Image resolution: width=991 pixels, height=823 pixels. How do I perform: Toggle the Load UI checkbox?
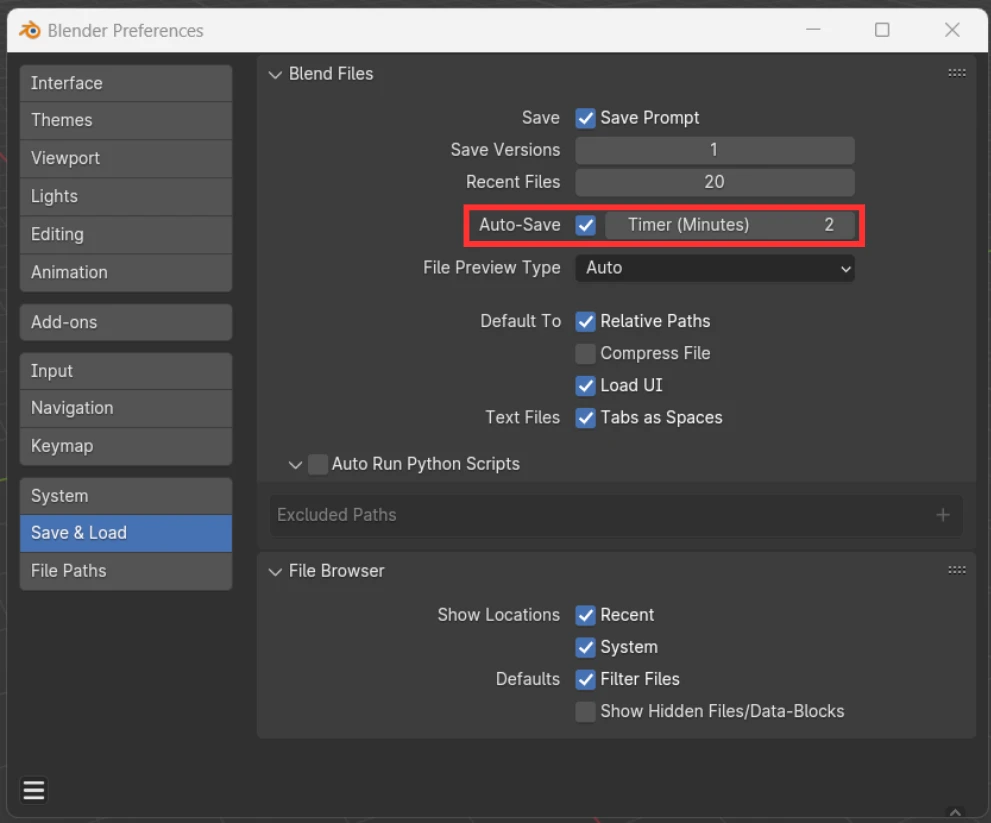585,386
